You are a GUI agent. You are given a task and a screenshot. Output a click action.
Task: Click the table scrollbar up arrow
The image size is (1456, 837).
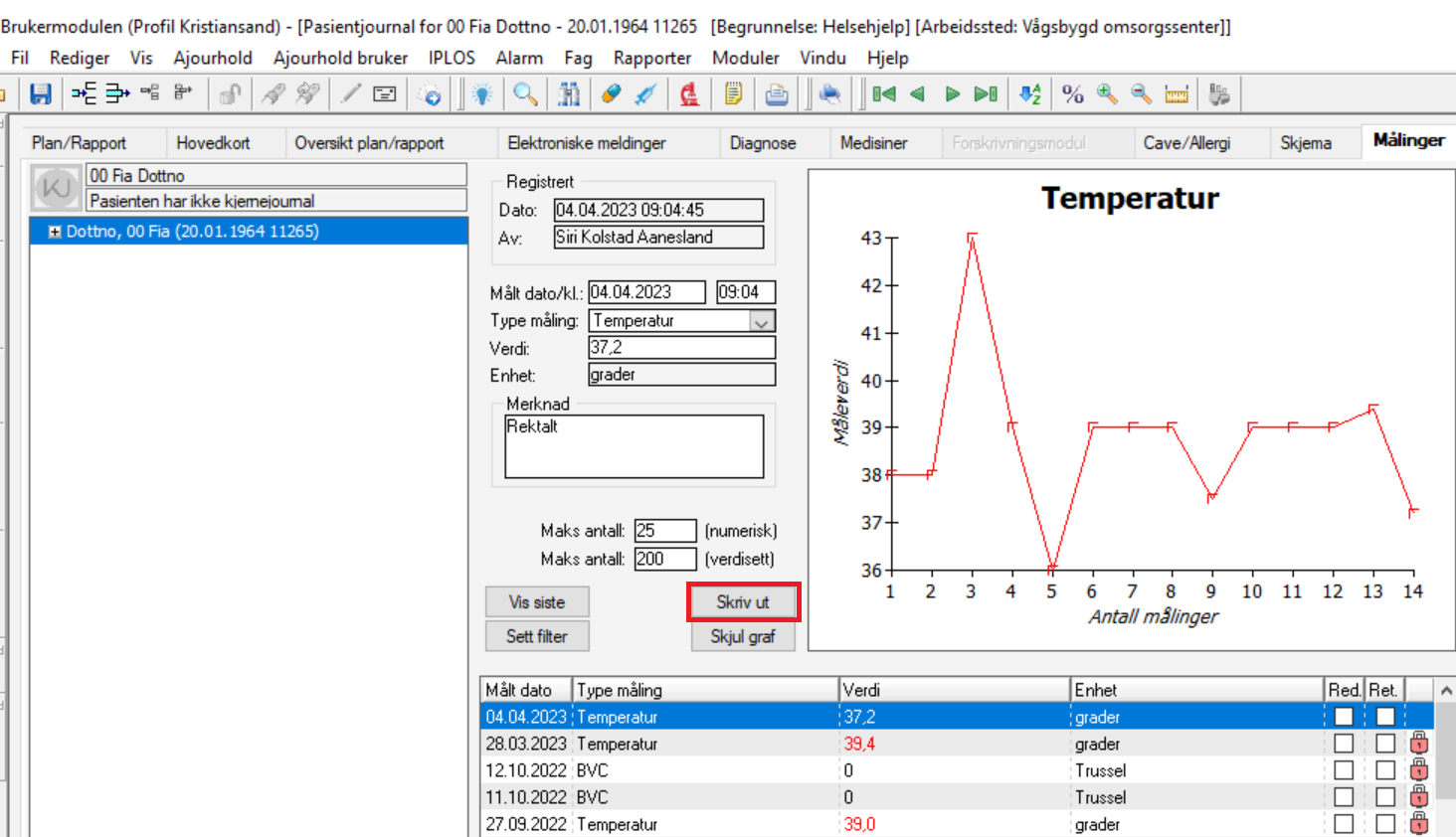coord(1446,690)
